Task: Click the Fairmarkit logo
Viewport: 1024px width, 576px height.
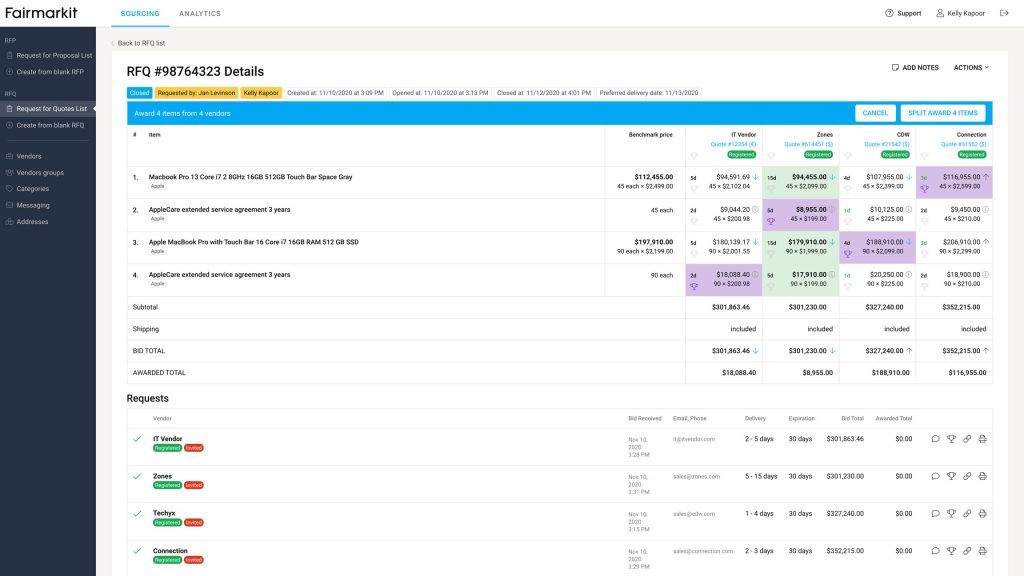Action: (x=41, y=13)
